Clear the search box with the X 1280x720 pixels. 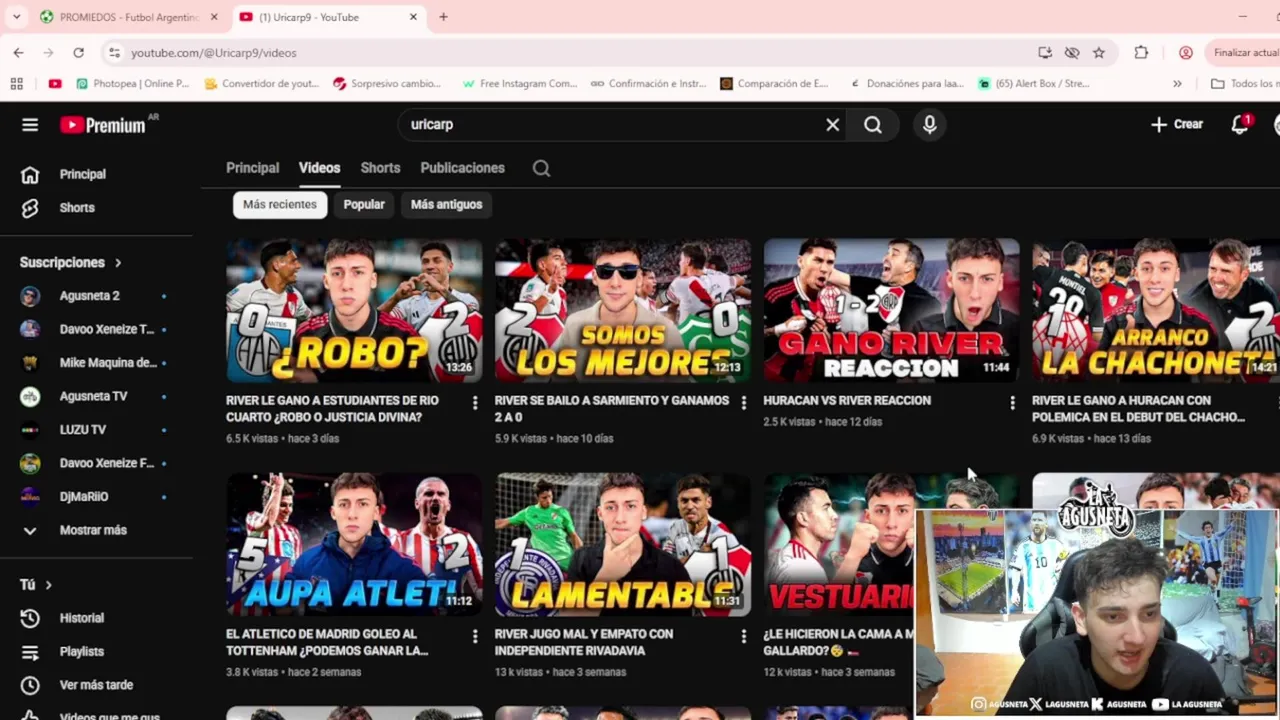(x=832, y=124)
